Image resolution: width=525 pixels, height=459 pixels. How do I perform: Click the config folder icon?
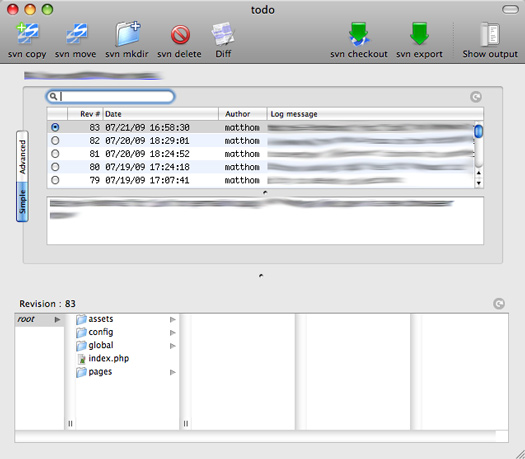coord(81,332)
